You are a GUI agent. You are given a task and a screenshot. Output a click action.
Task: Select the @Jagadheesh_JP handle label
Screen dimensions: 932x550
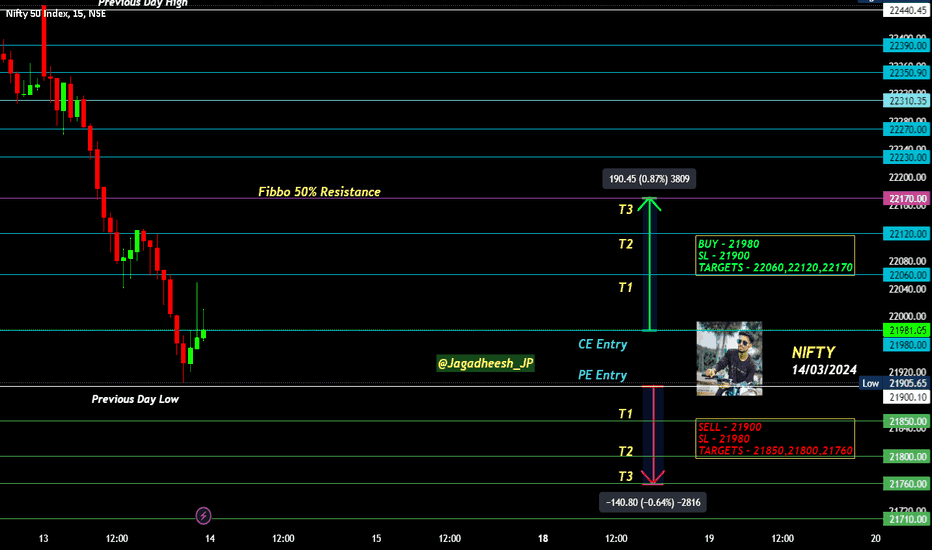pos(486,363)
